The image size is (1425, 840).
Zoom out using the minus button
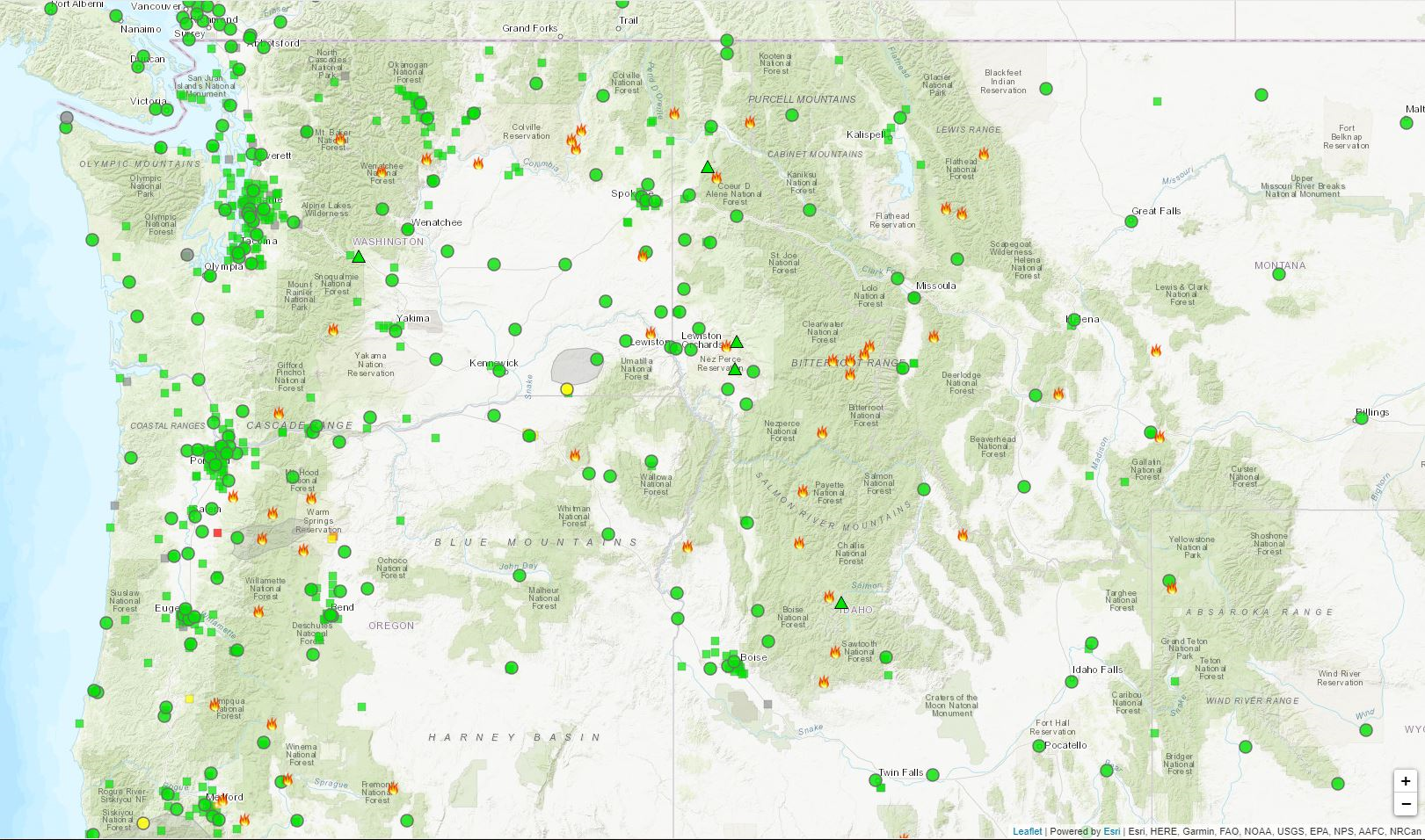tap(1404, 804)
